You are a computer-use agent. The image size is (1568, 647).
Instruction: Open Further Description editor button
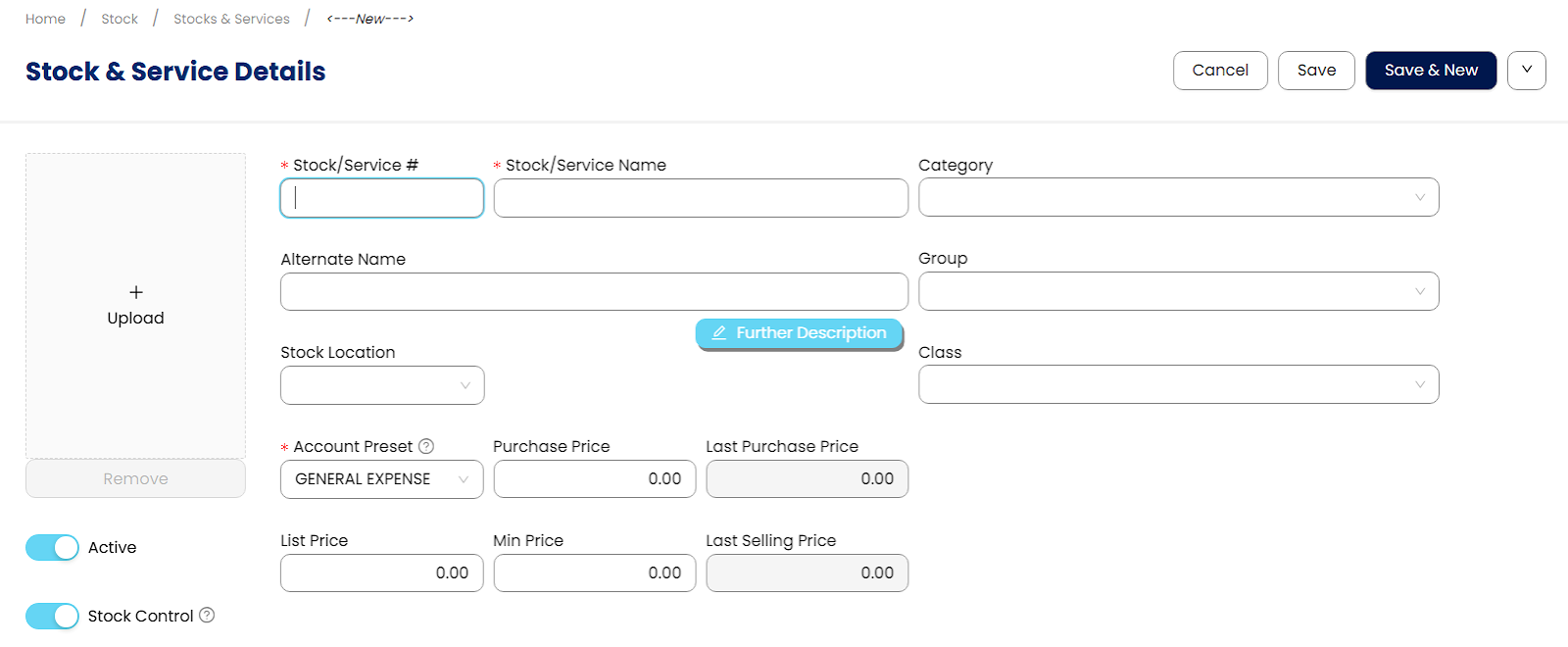click(800, 333)
